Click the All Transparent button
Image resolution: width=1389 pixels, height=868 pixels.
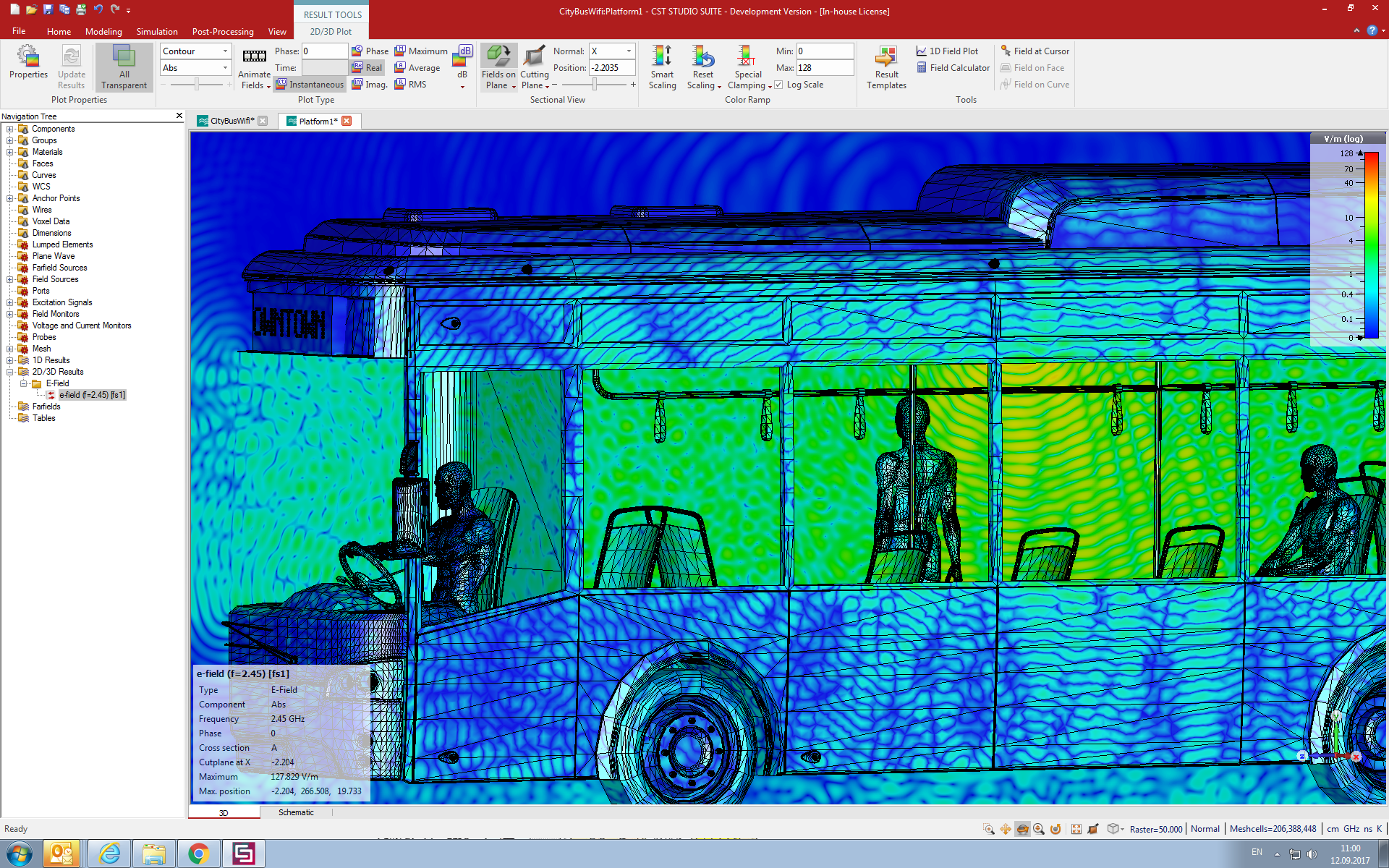[123, 67]
